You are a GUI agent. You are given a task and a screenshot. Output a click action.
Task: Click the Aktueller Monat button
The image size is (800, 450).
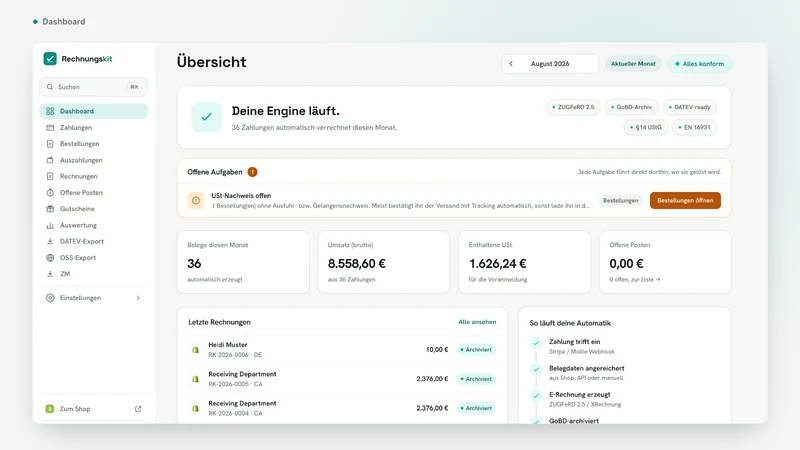tap(633, 64)
